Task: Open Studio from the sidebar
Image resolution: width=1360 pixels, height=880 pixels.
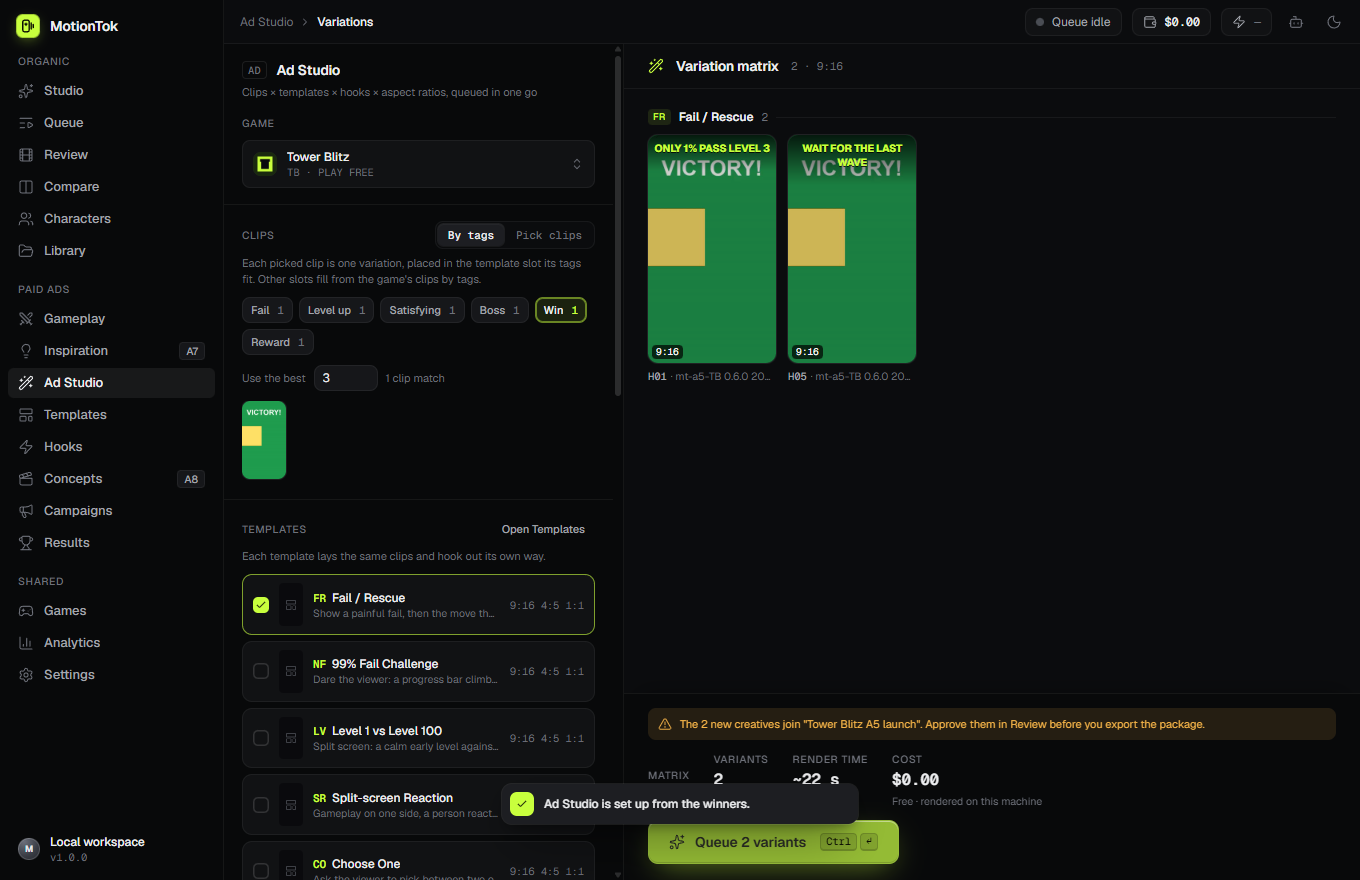Action: tap(111, 91)
